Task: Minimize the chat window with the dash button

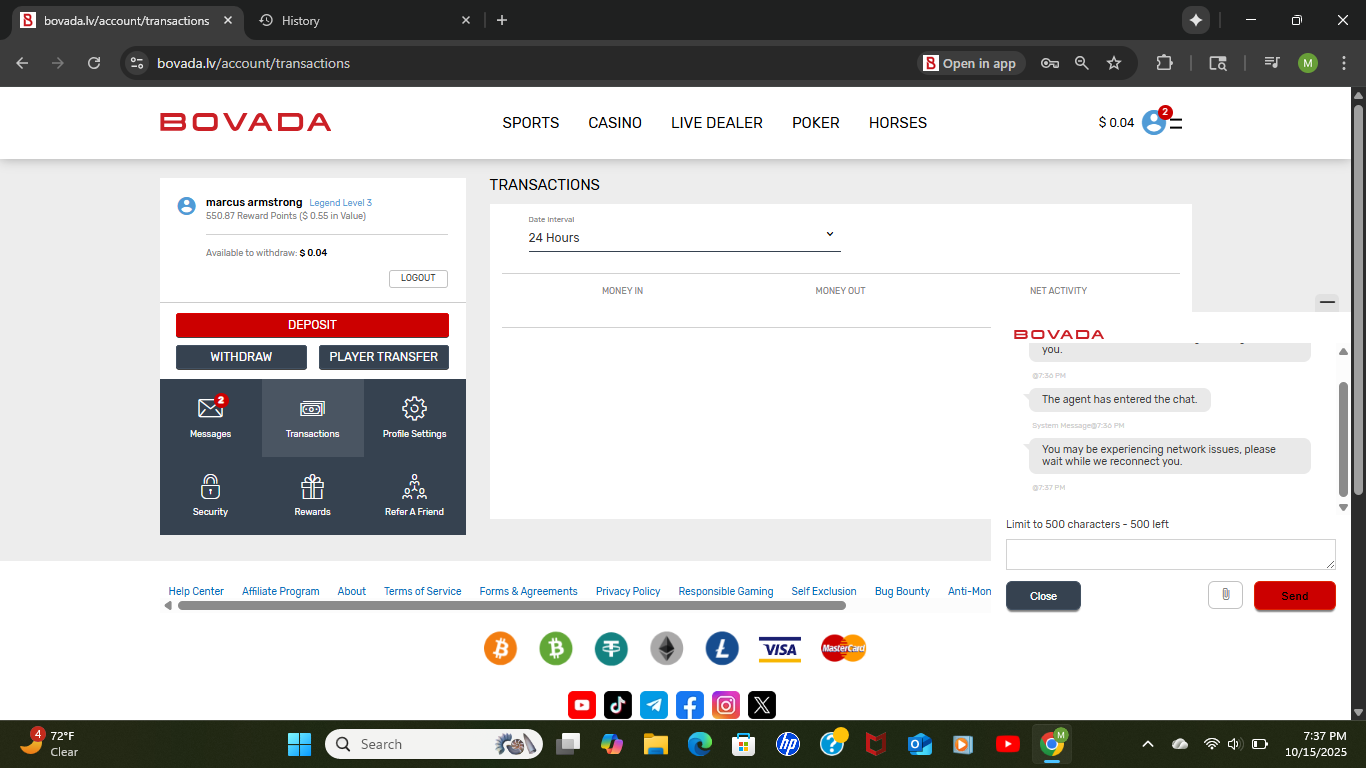Action: 1327,301
